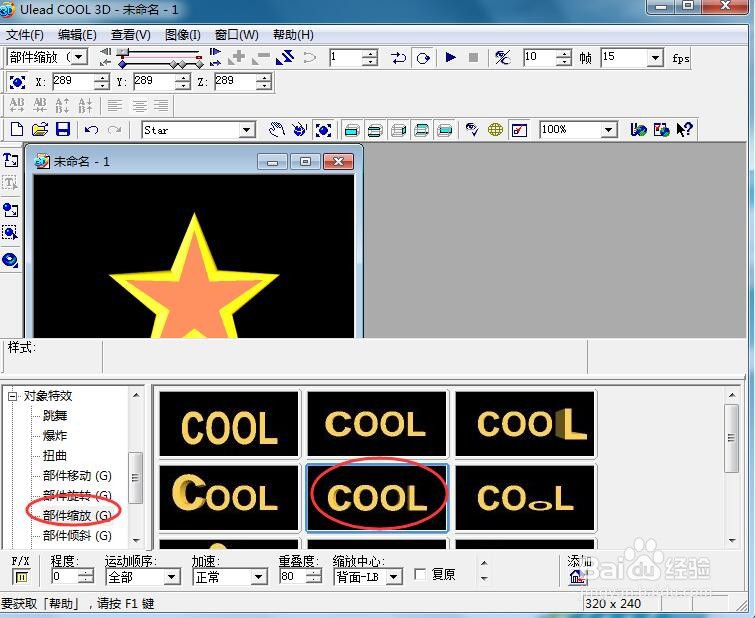Screen dimensions: 755x618
Task: Open the 帮助(H) menu
Action: coord(293,35)
